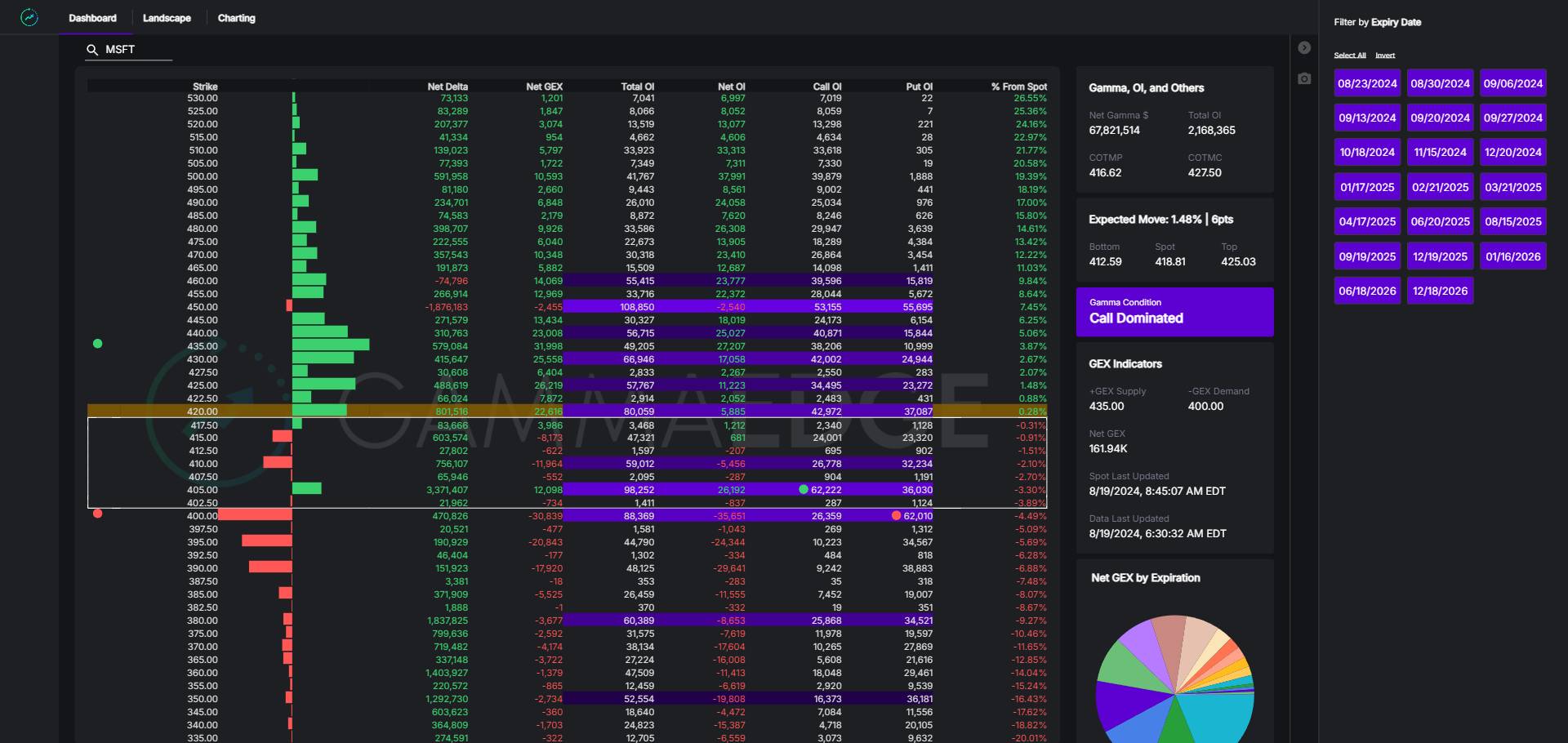Deselect the 12/18/2026 expiry date

point(1440,291)
